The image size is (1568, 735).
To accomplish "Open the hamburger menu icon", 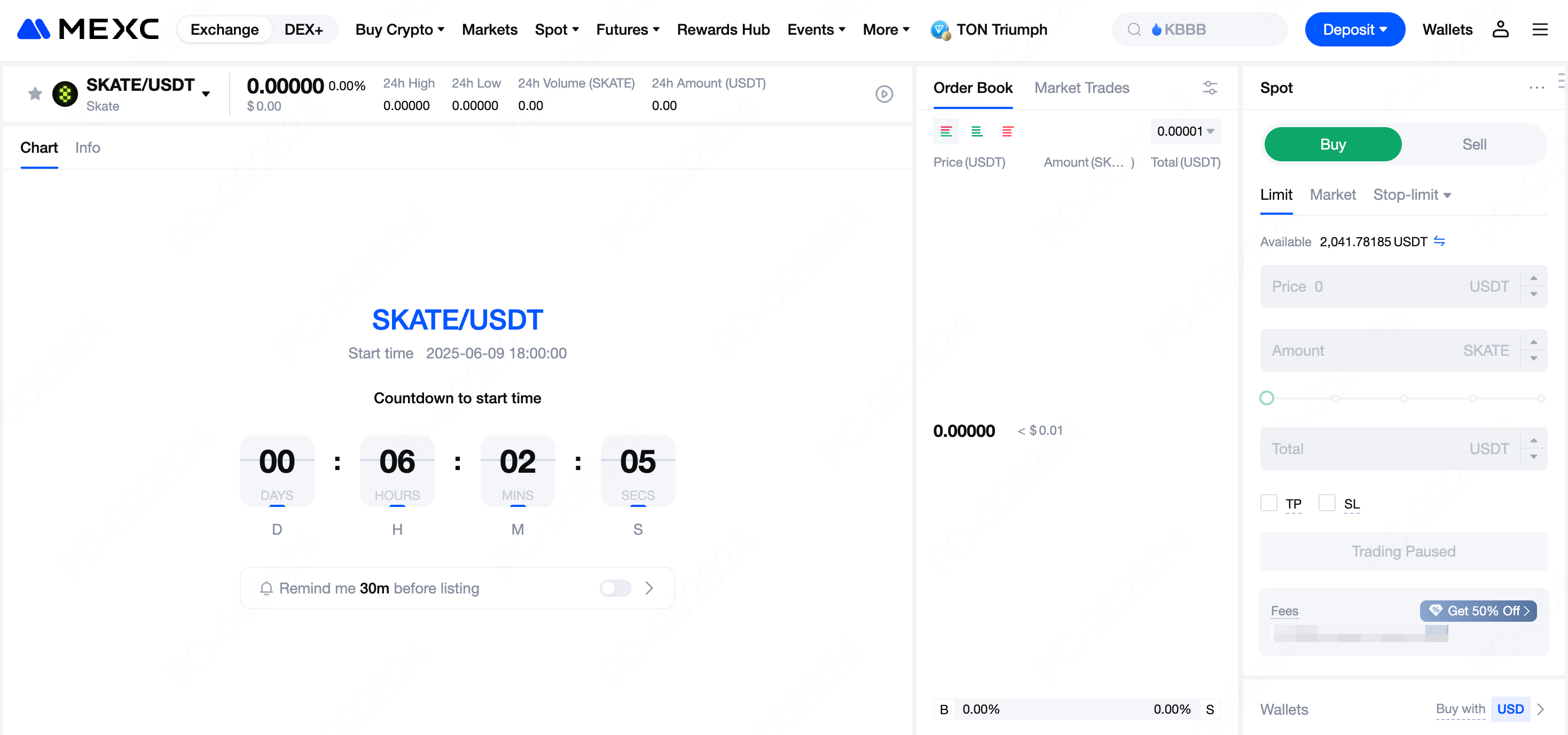I will tap(1539, 29).
